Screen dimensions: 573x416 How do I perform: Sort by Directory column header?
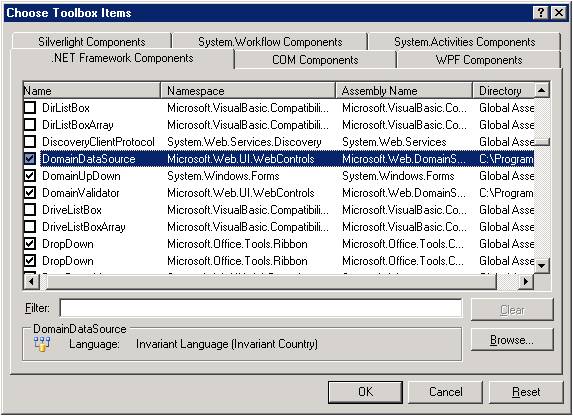(503, 90)
